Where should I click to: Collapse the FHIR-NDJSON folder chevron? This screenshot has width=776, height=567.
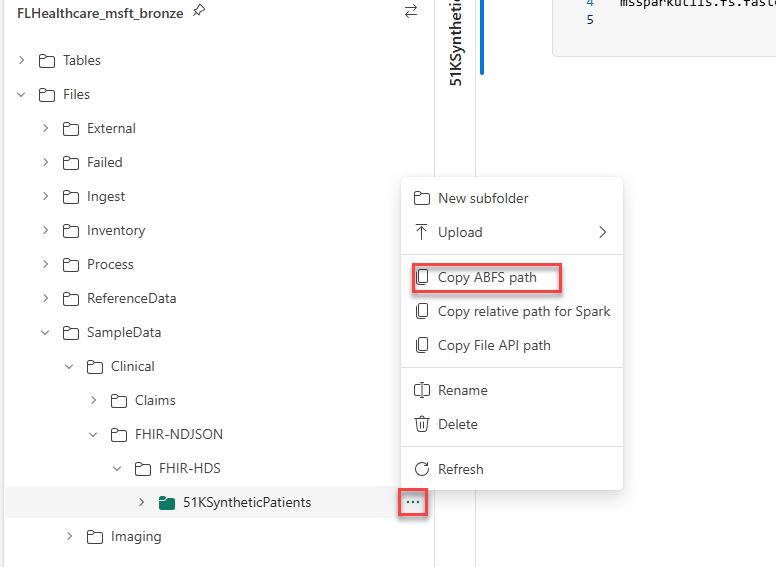click(93, 434)
